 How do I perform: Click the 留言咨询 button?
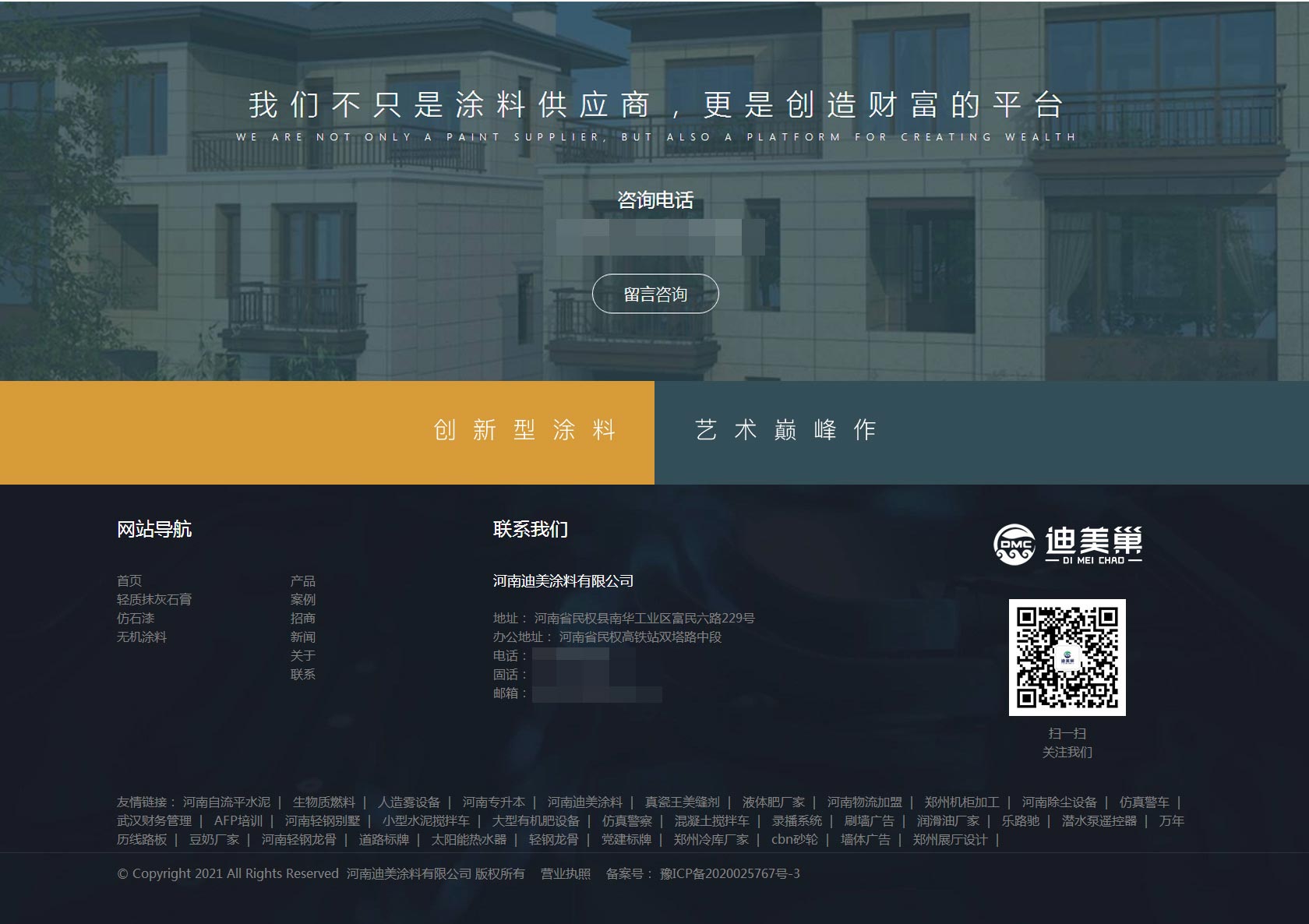[655, 294]
